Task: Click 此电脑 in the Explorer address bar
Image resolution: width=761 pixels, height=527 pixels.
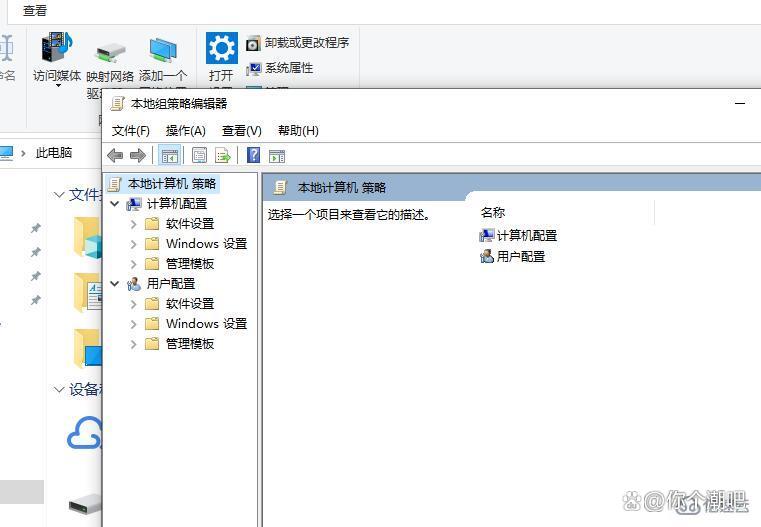Action: tap(54, 153)
